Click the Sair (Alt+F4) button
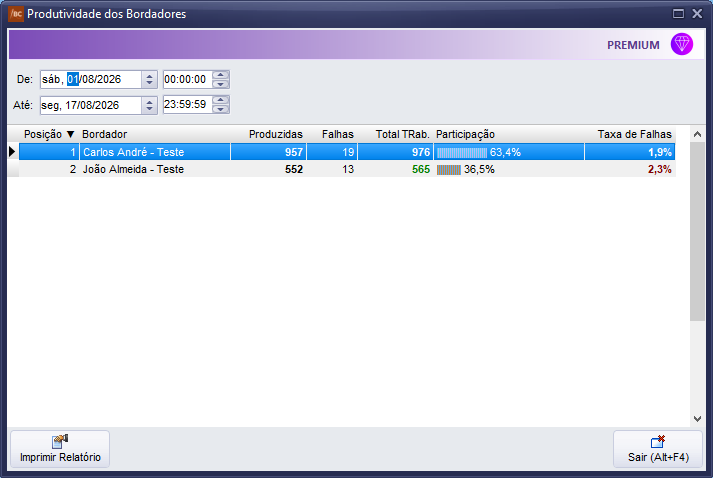 pos(658,449)
